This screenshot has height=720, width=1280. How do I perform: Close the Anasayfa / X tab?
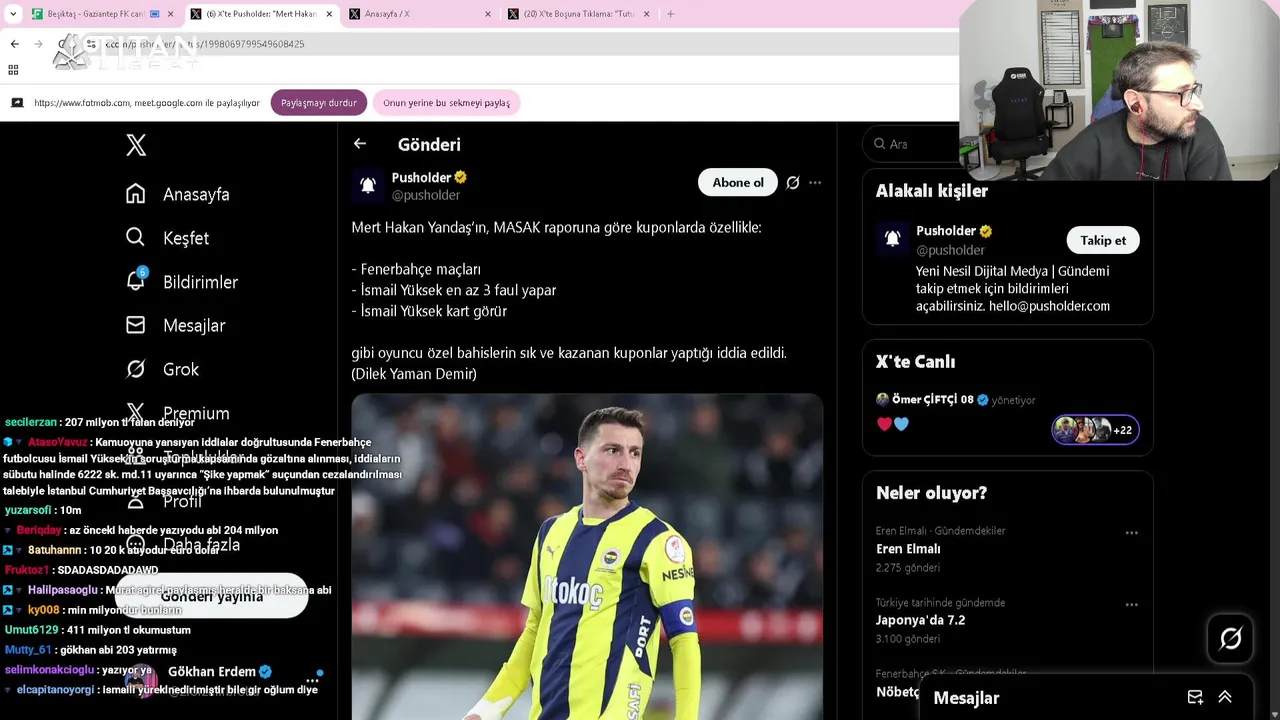(488, 14)
